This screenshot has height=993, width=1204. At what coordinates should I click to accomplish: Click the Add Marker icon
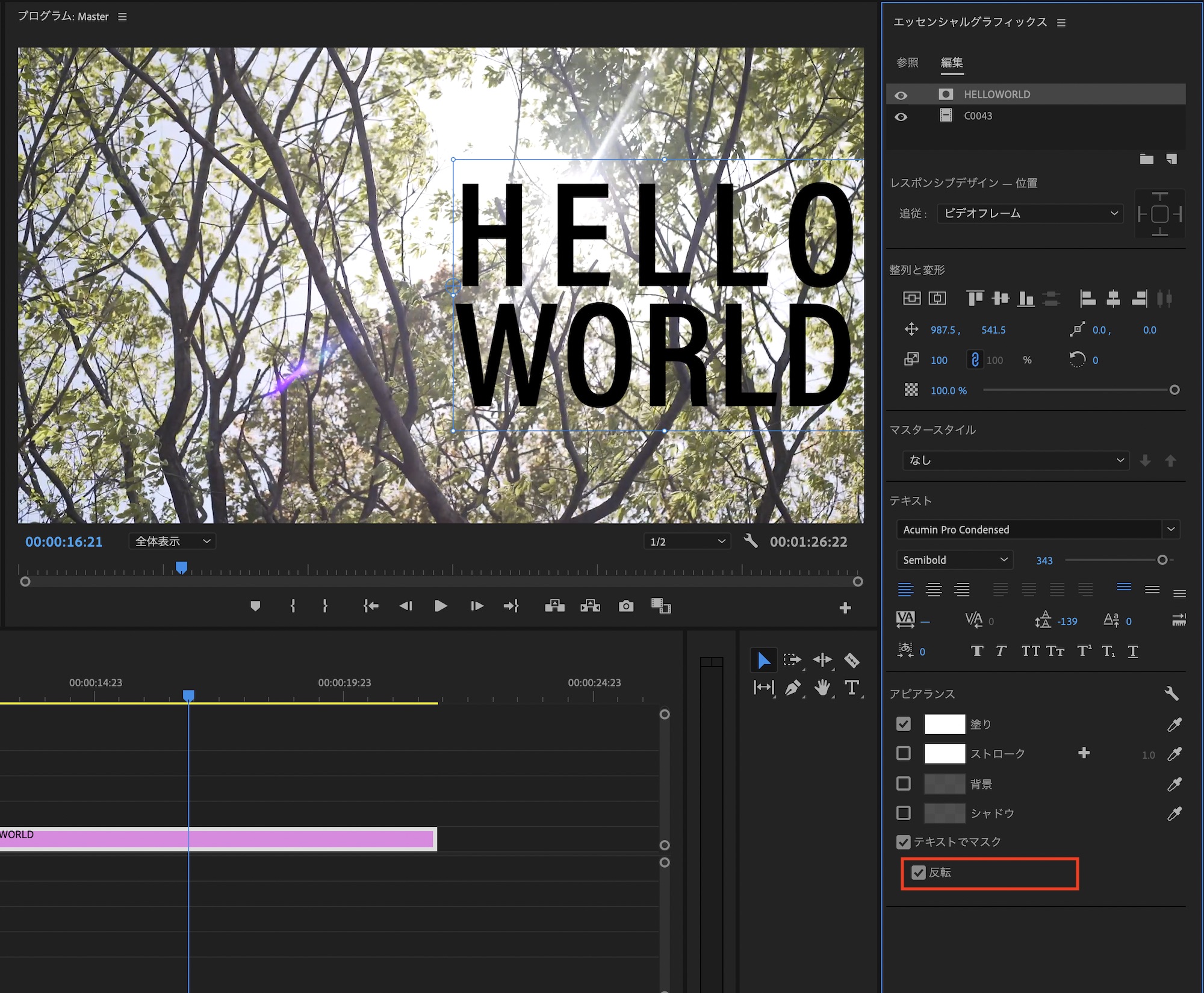(x=255, y=606)
